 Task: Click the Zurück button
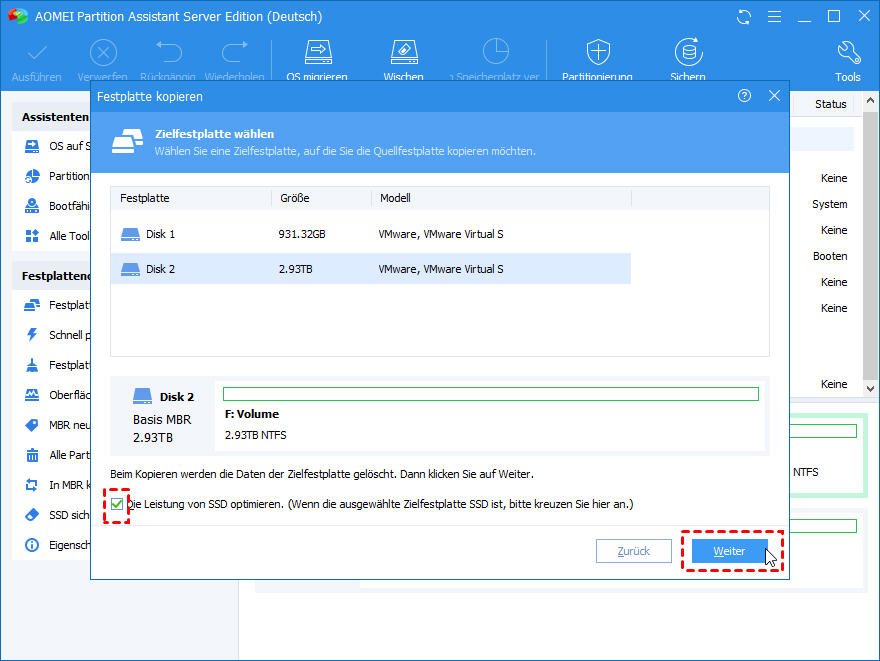(x=634, y=551)
